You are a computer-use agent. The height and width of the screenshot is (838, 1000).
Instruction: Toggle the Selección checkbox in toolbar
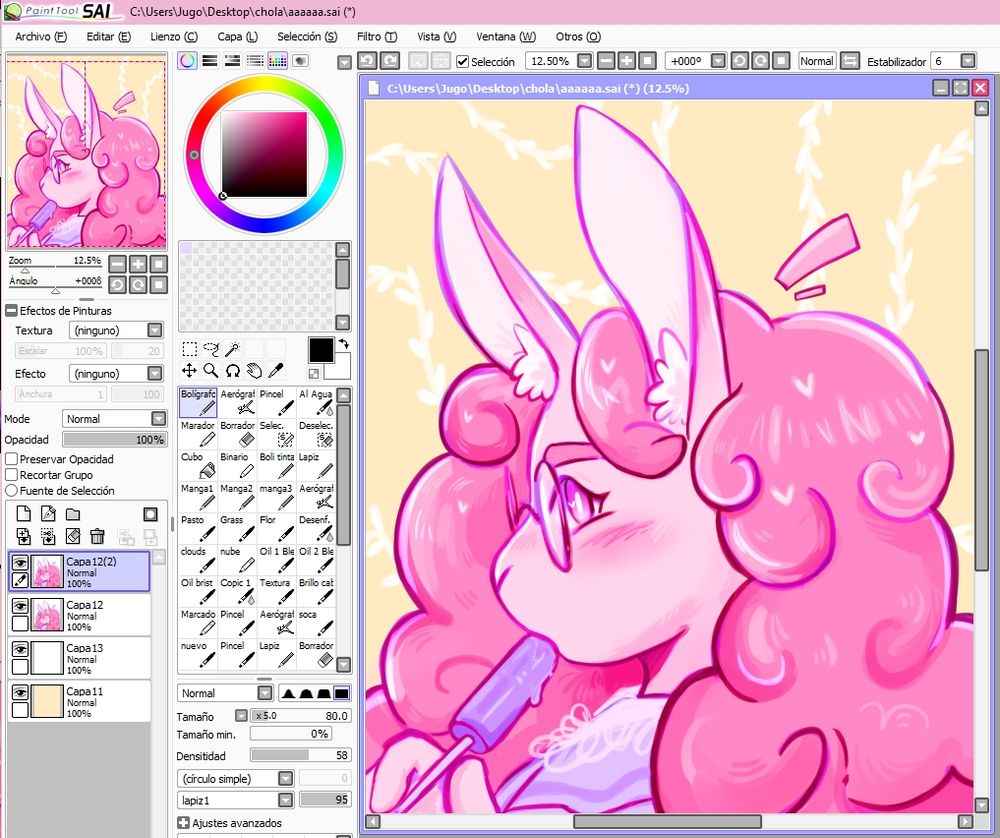(x=463, y=62)
